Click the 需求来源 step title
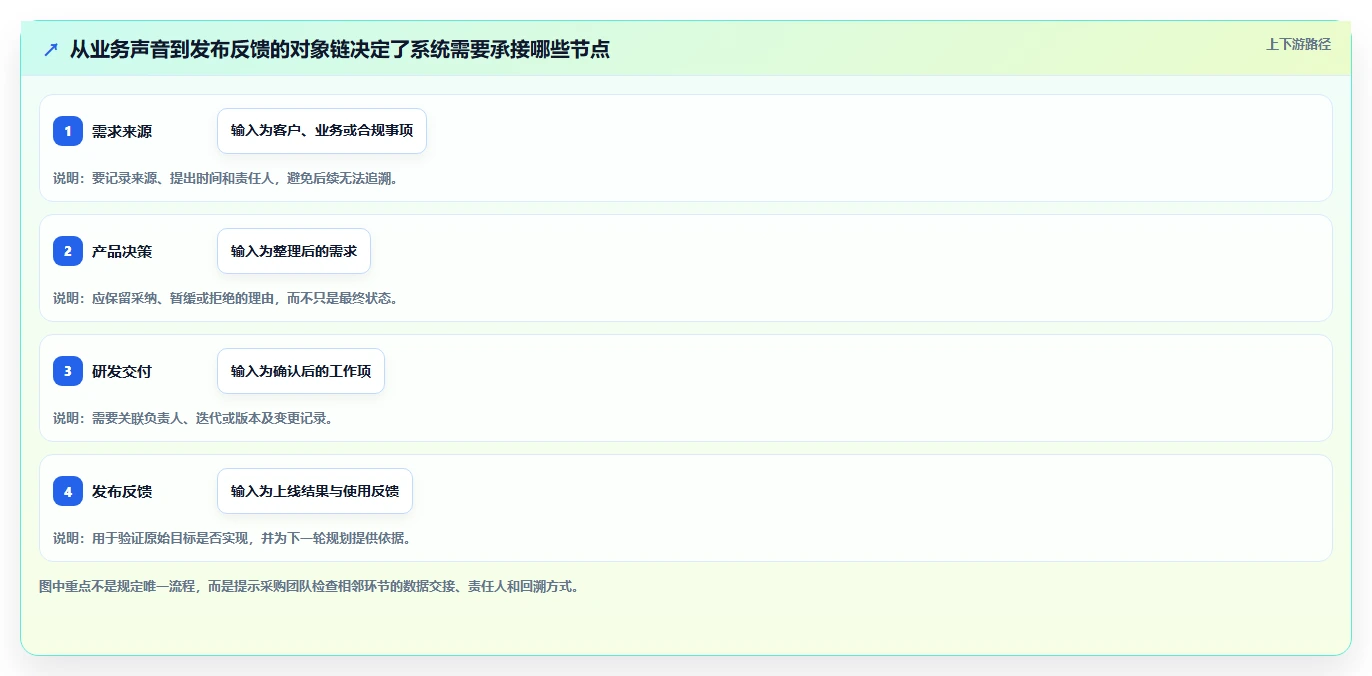 coord(122,131)
